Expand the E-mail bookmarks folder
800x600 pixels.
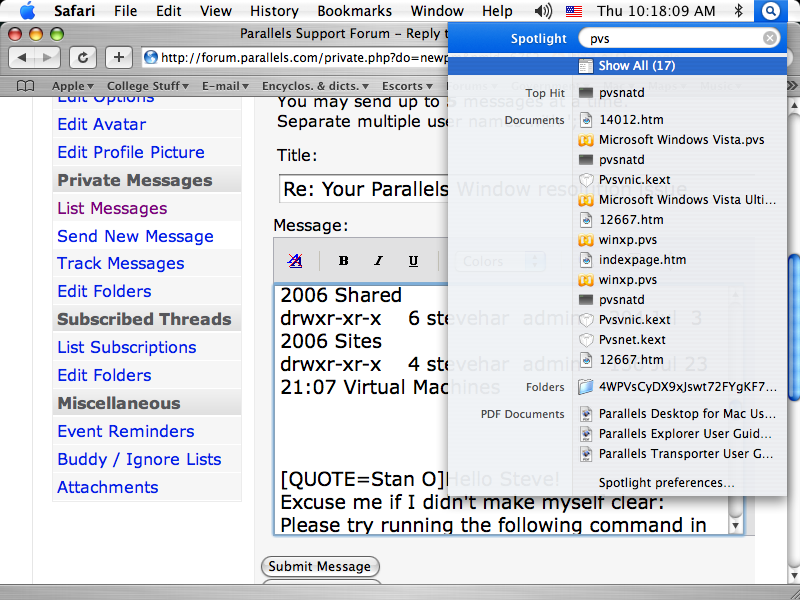coord(225,86)
